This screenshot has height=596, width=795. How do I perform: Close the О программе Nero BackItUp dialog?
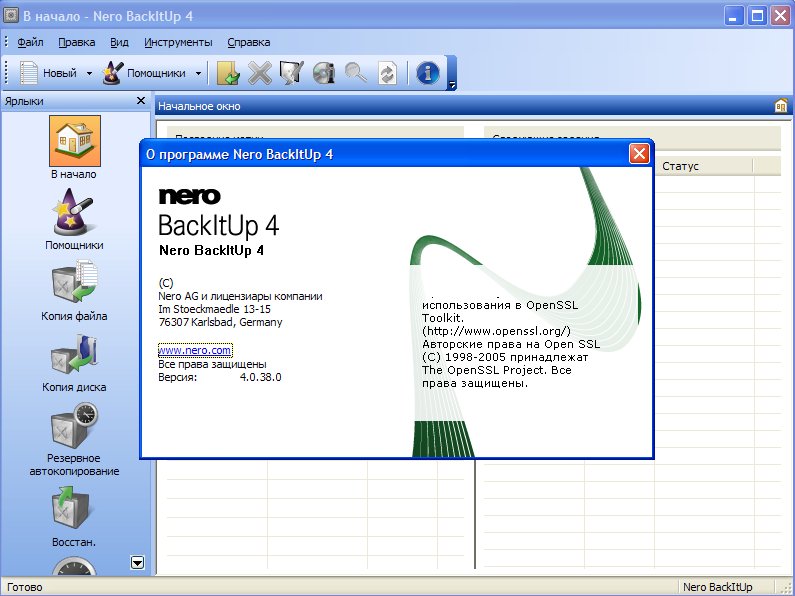click(x=639, y=154)
